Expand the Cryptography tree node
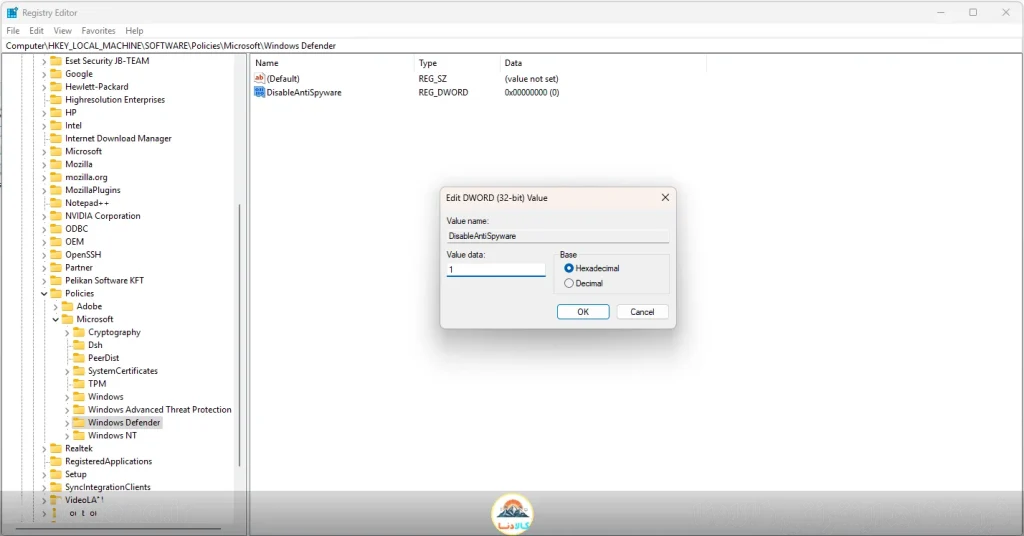 pos(67,332)
